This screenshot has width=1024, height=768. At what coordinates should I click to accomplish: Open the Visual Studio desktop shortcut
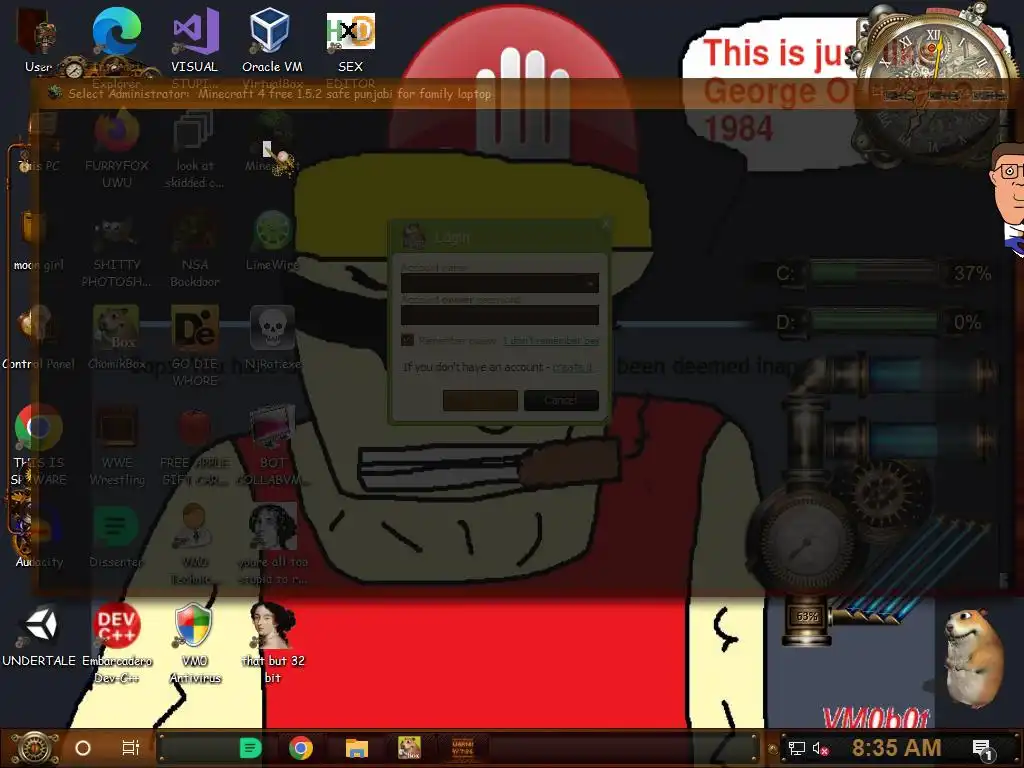click(x=195, y=39)
